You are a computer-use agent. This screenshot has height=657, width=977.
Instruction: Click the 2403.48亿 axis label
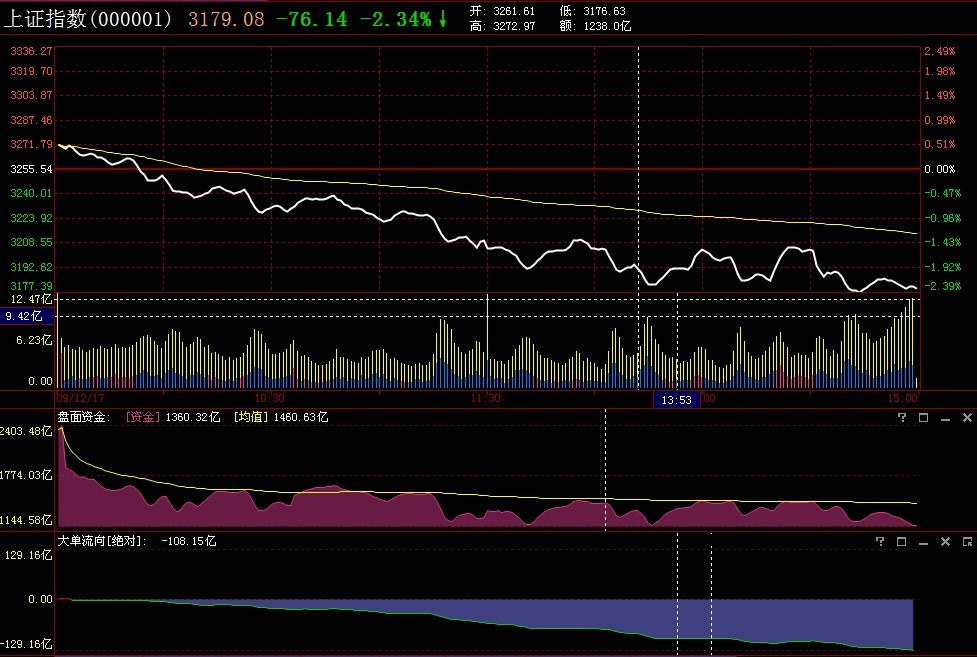pos(26,431)
